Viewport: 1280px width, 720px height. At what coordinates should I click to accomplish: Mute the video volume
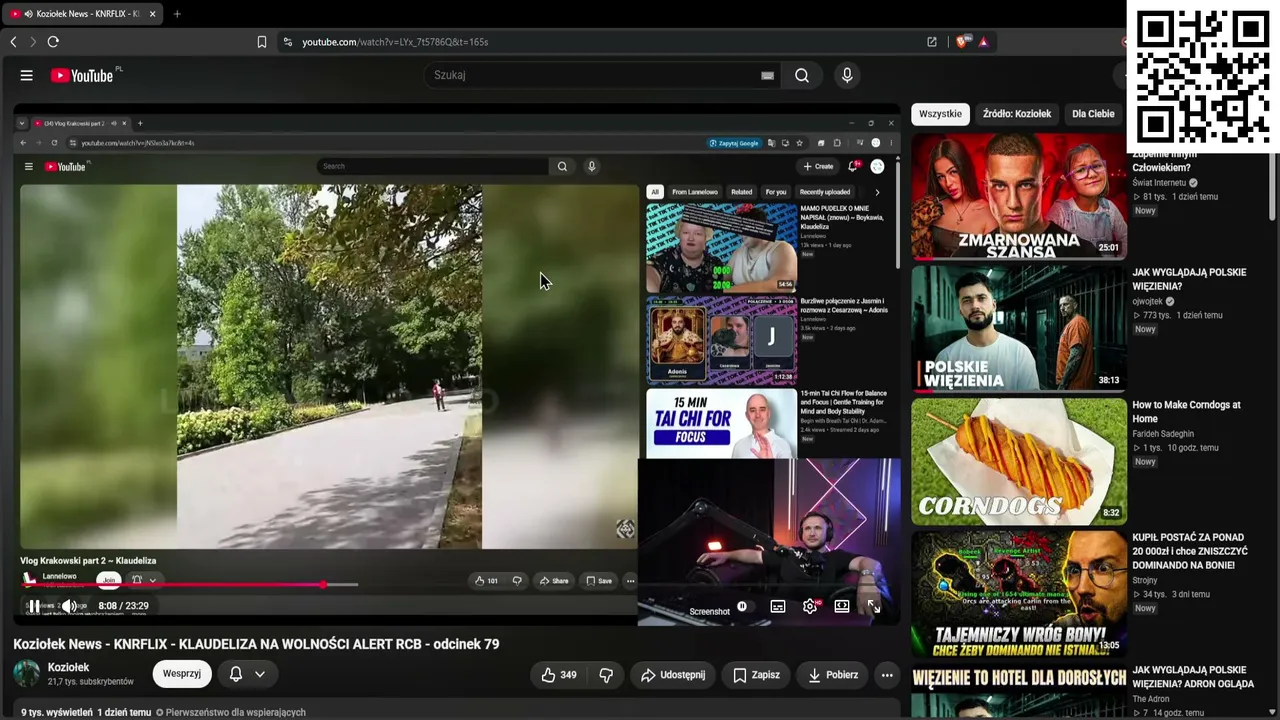click(x=69, y=606)
